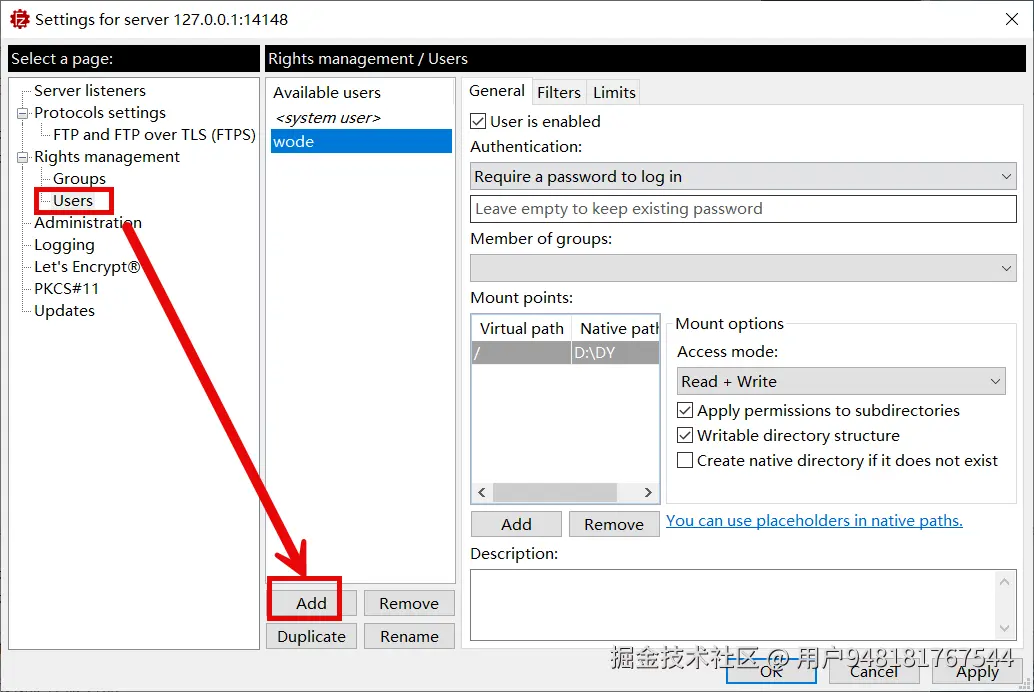
Task: Toggle Writable directory structure checkbox
Action: pos(685,435)
